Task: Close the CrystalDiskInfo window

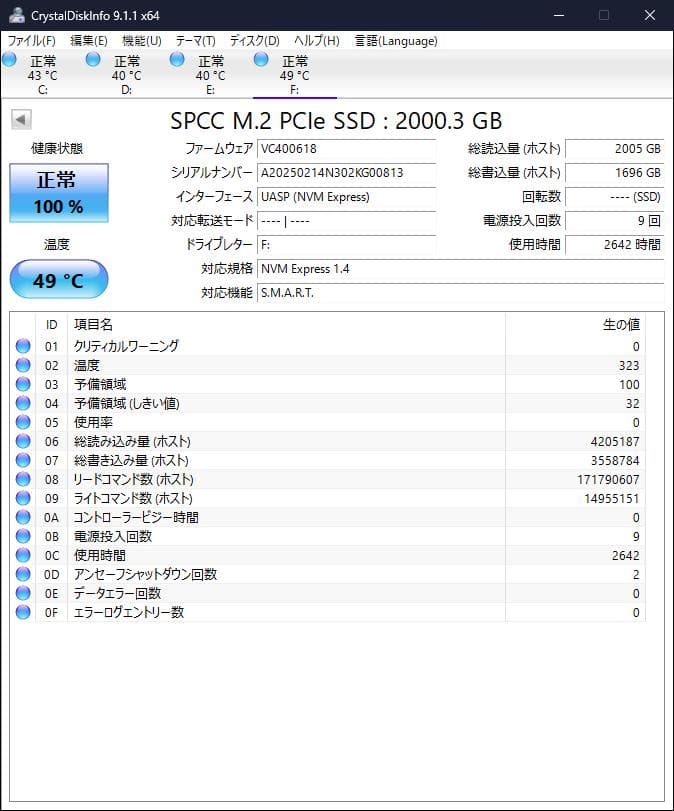Action: 650,15
